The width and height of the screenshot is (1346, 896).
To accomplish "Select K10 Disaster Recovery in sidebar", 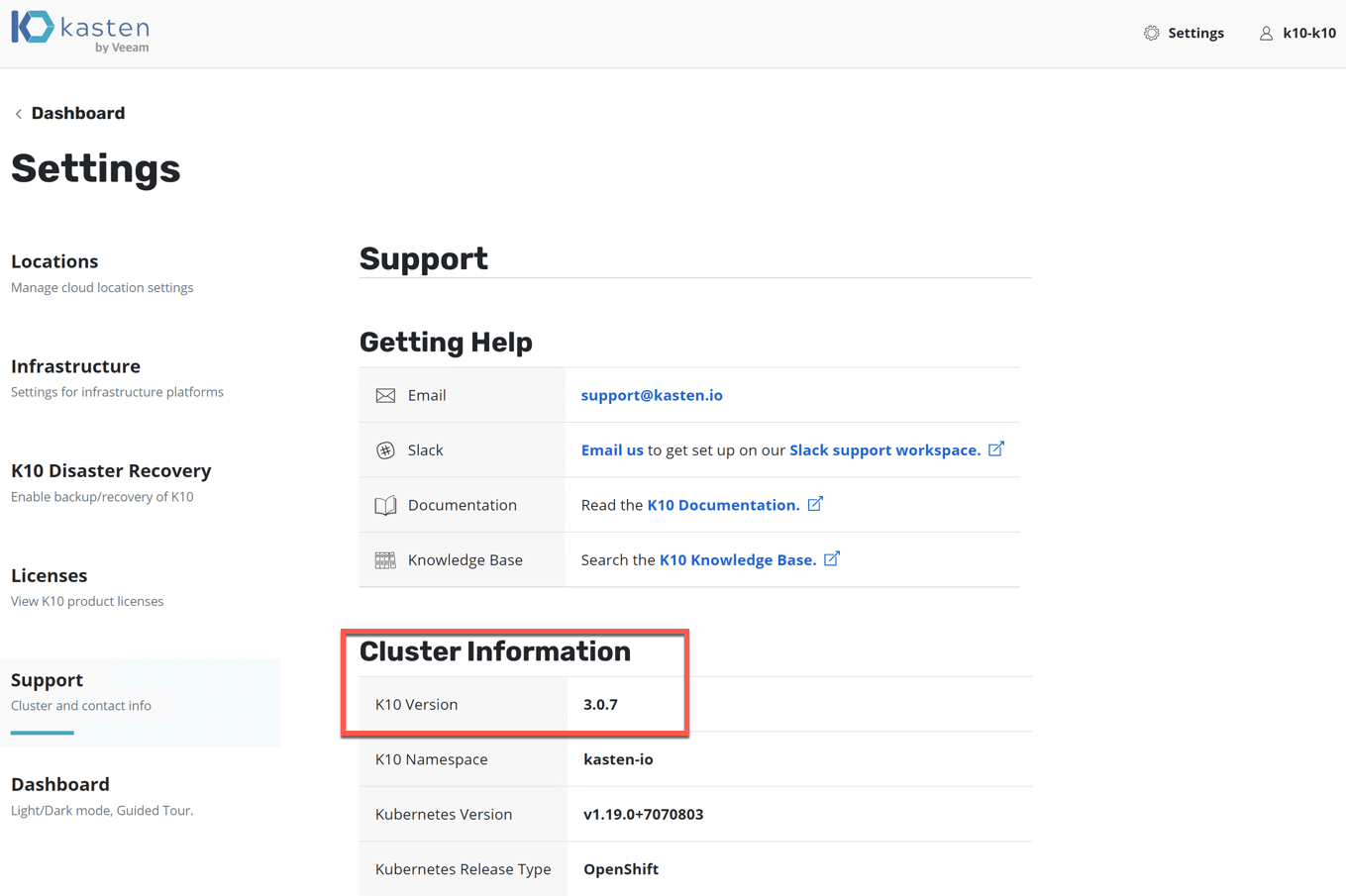I will 111,470.
